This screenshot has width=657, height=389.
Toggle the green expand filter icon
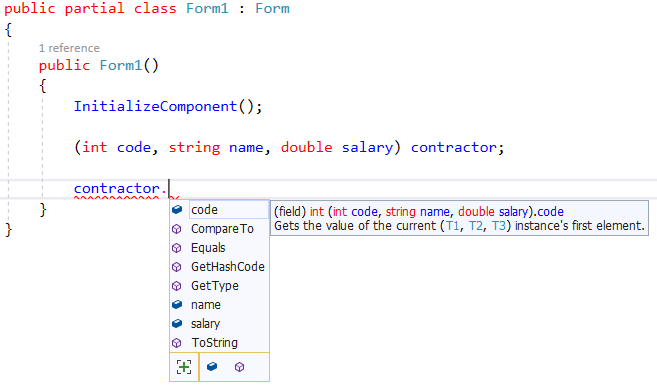click(x=184, y=367)
